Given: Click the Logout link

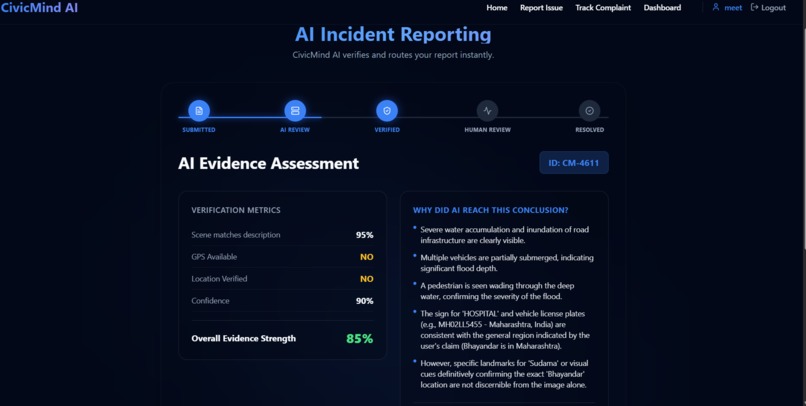Looking at the screenshot, I should coord(773,8).
